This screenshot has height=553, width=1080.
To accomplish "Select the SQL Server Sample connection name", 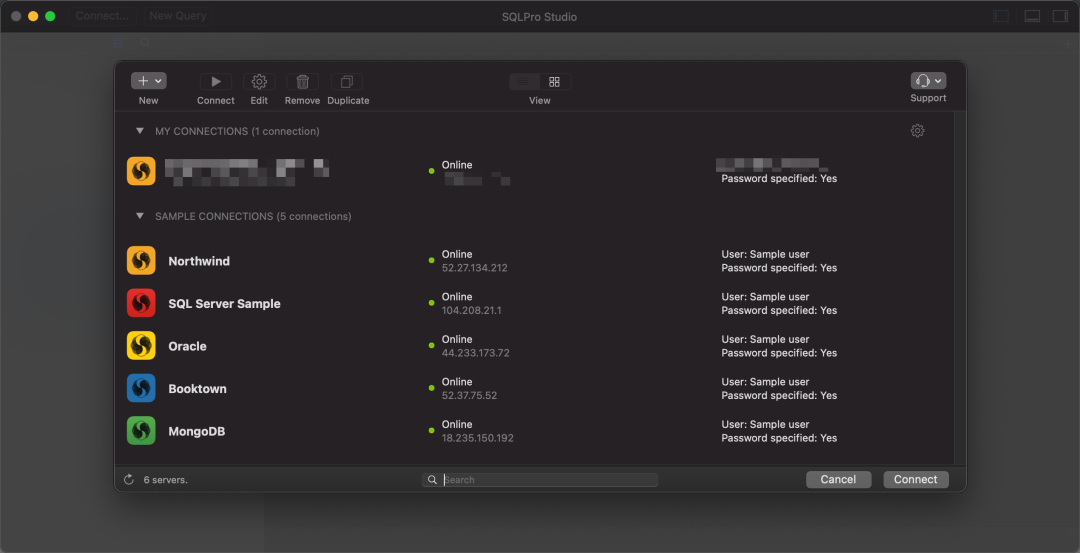I will (225, 304).
